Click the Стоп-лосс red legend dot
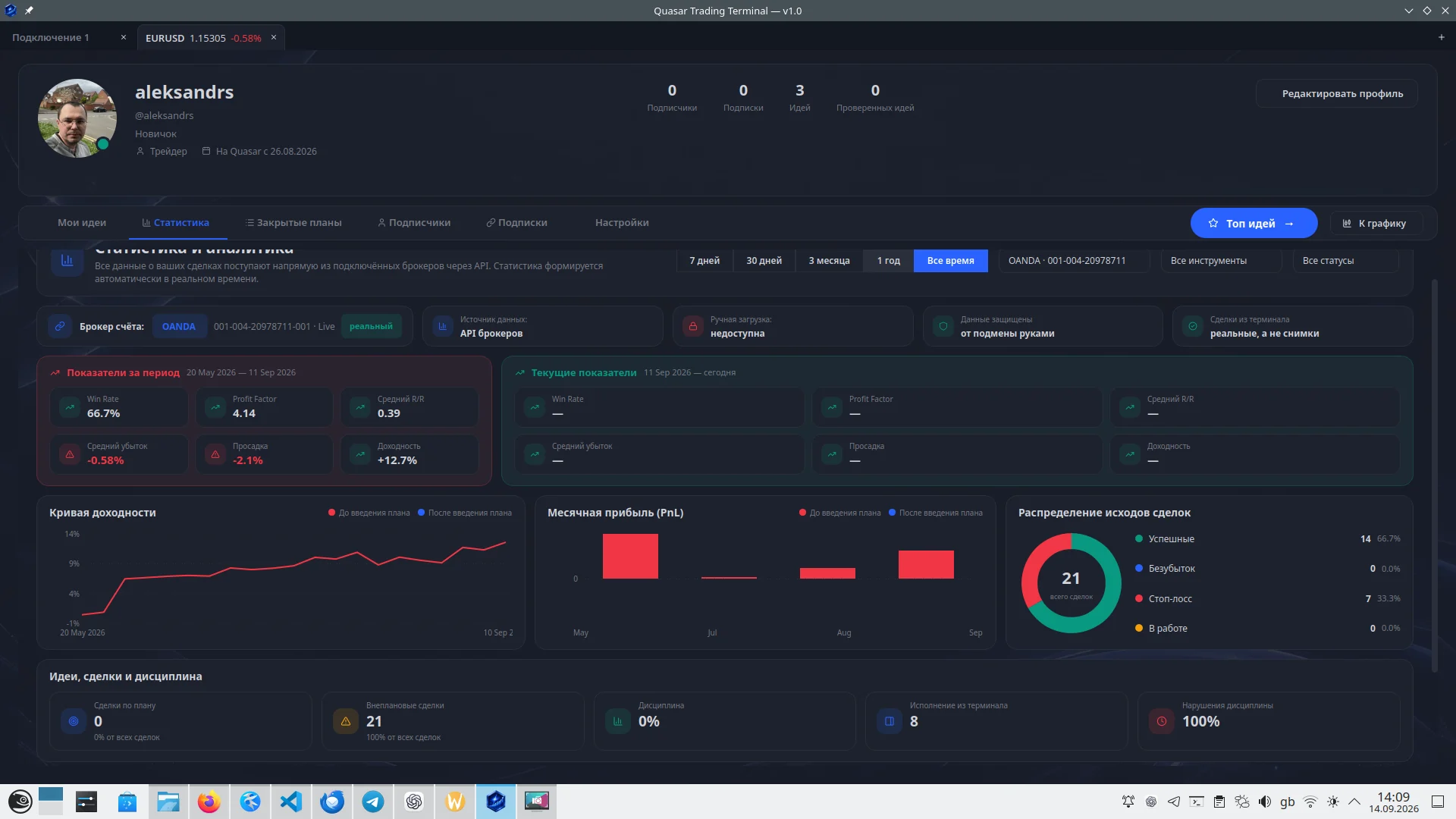The height and width of the screenshot is (819, 1456). (1138, 598)
